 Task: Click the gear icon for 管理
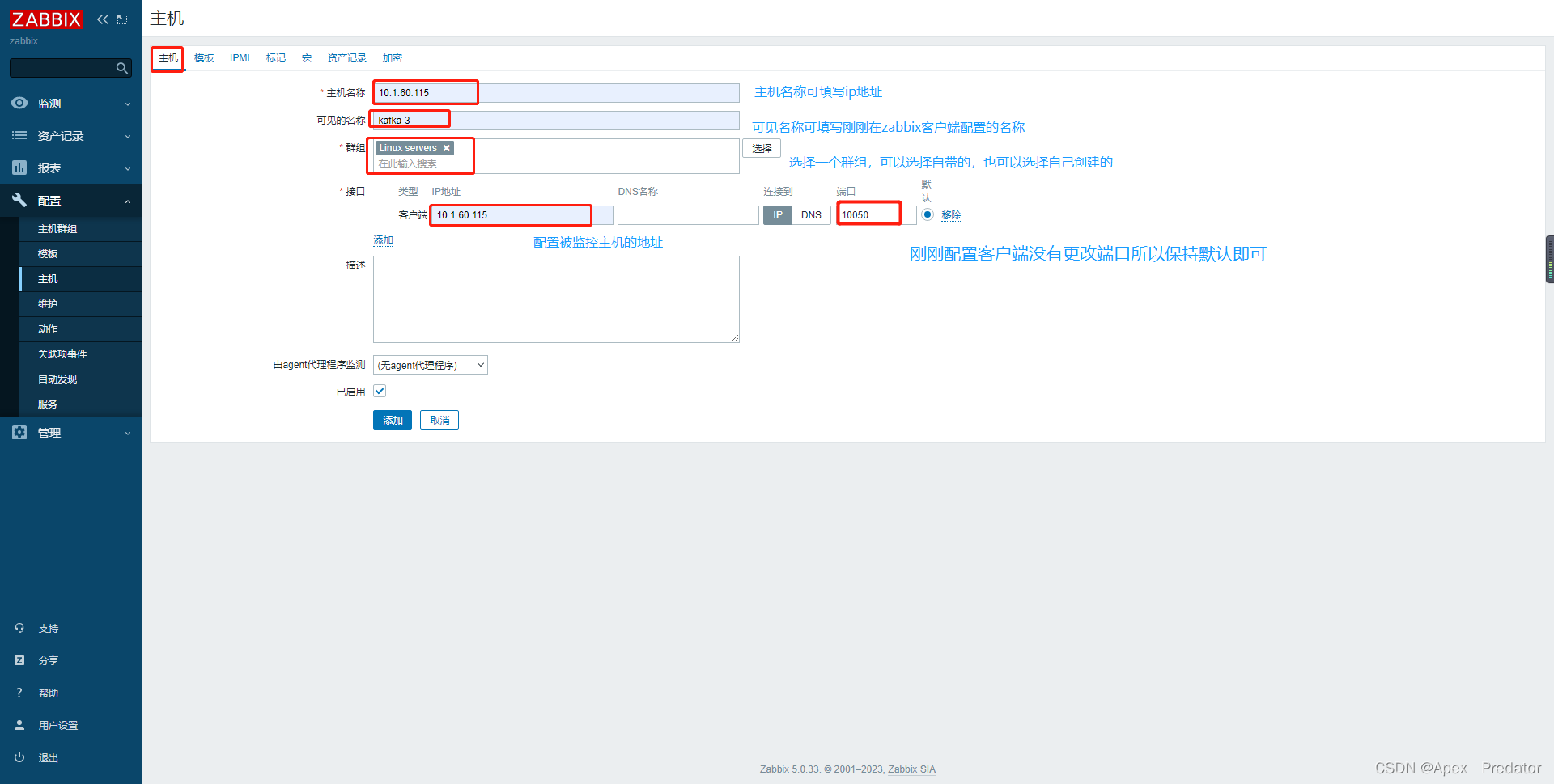(19, 432)
